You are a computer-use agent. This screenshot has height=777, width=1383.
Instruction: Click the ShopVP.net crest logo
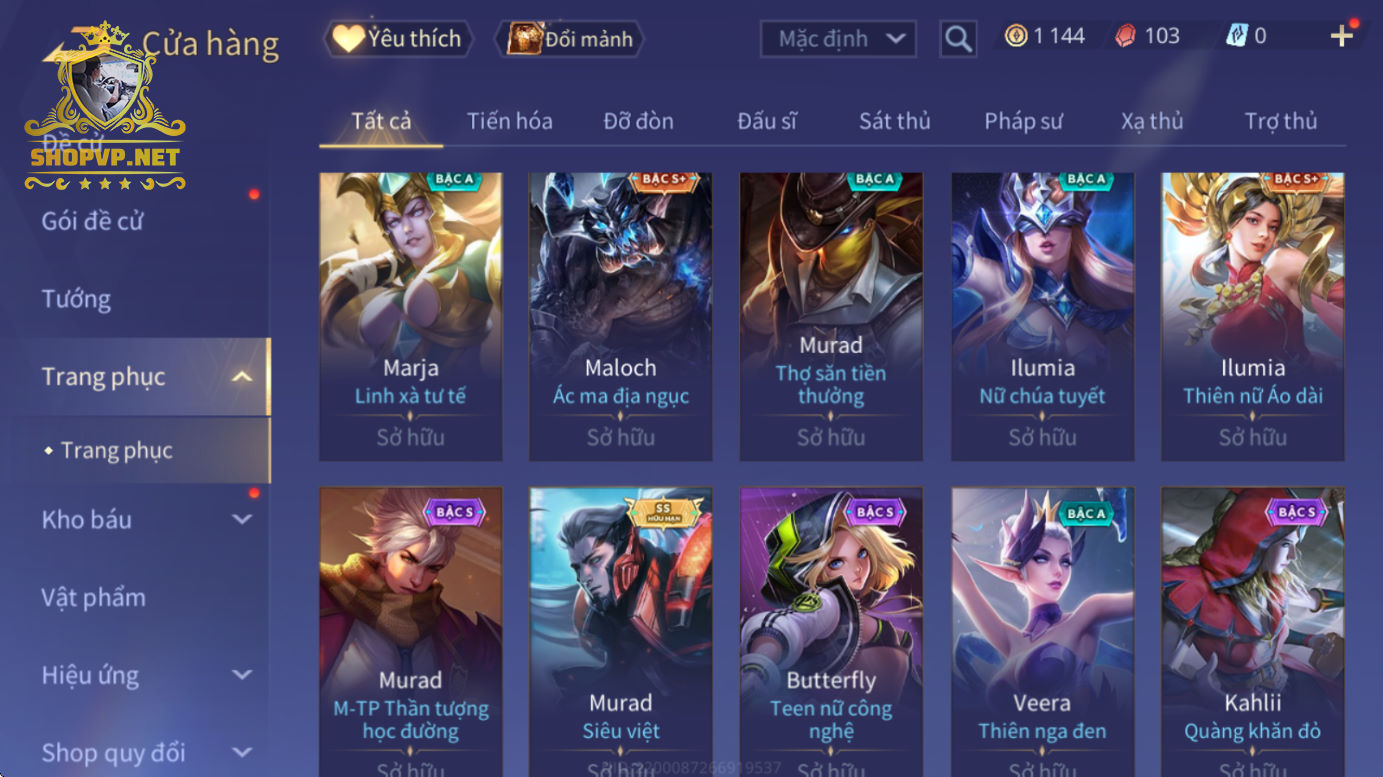coord(105,108)
